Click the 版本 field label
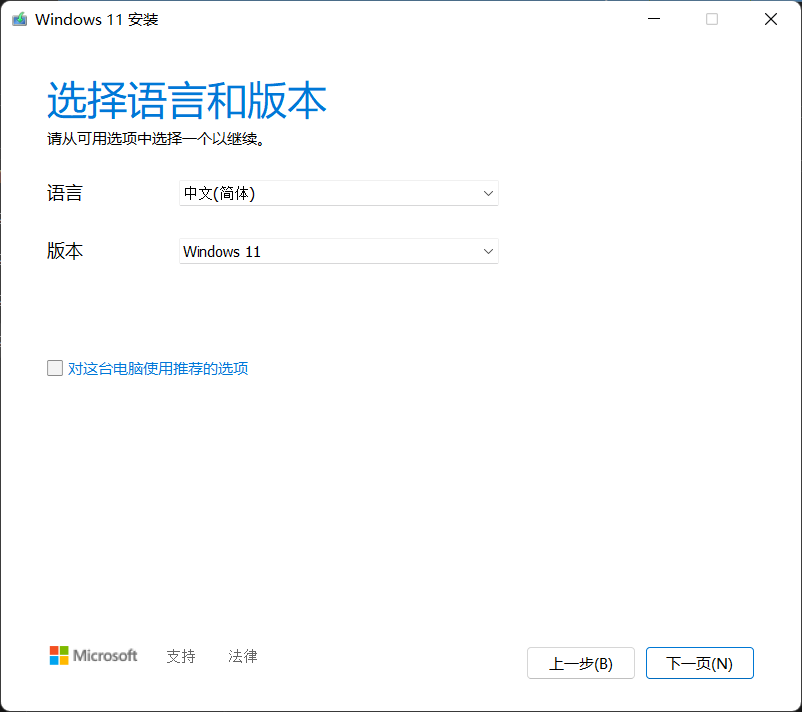This screenshot has width=802, height=712. coord(65,251)
